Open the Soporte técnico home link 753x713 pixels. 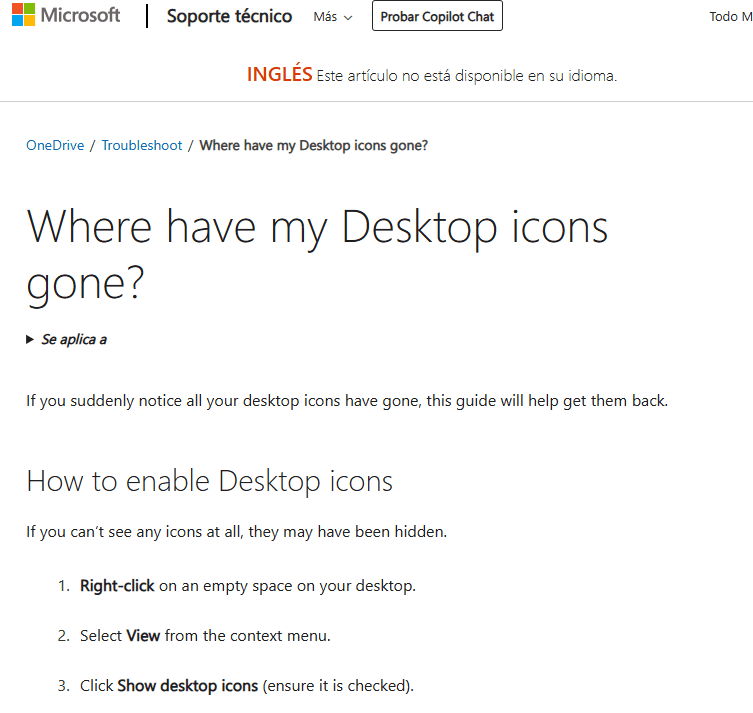coord(229,16)
